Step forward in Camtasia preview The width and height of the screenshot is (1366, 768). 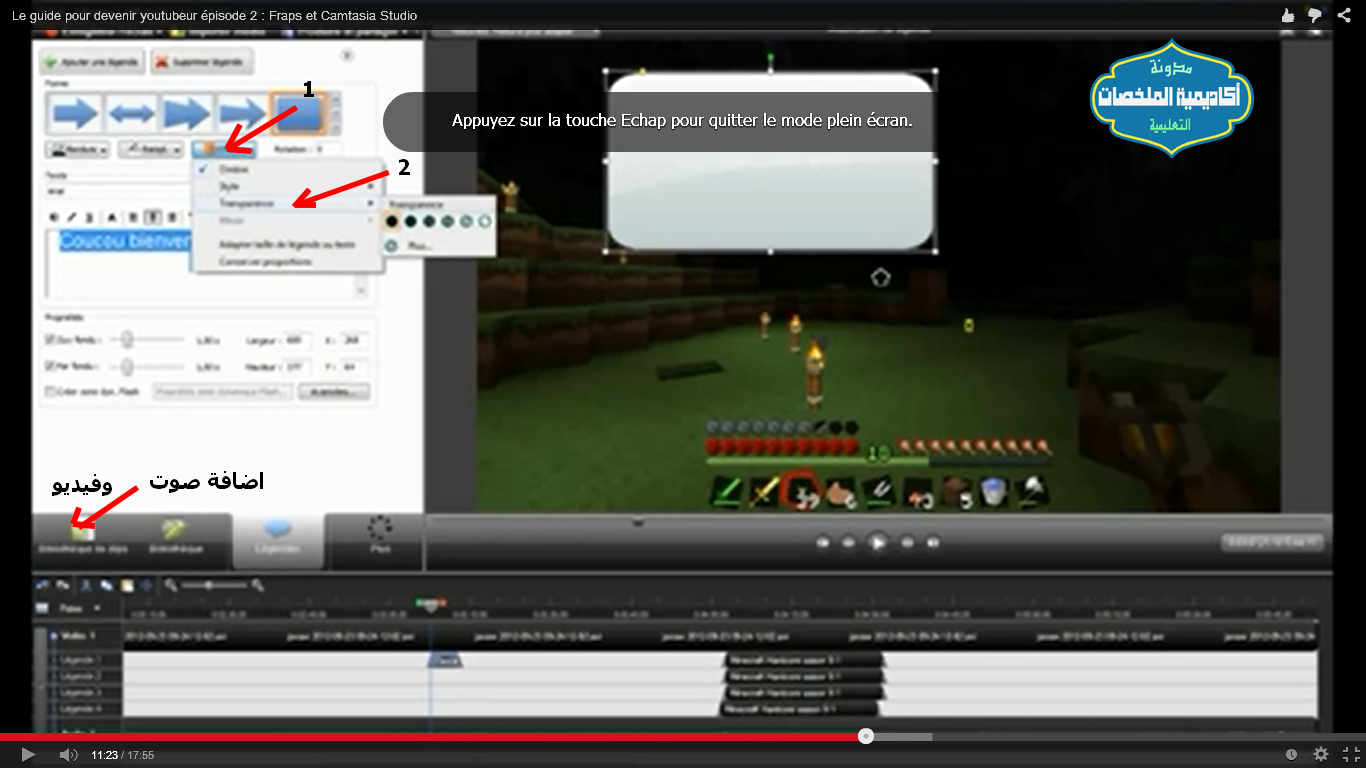[908, 542]
